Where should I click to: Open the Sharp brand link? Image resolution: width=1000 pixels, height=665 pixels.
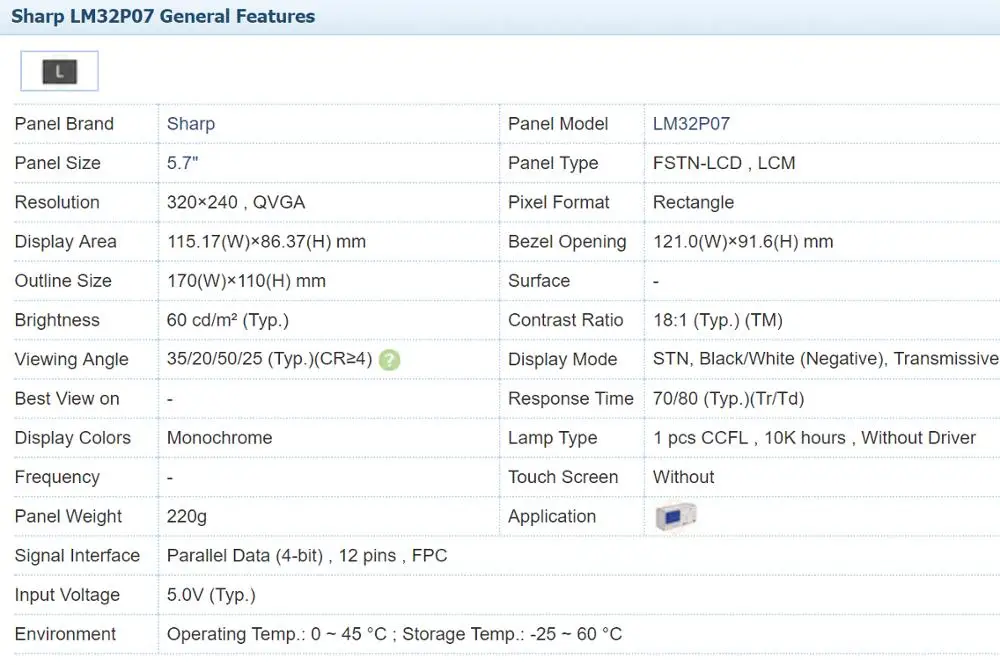click(x=191, y=124)
